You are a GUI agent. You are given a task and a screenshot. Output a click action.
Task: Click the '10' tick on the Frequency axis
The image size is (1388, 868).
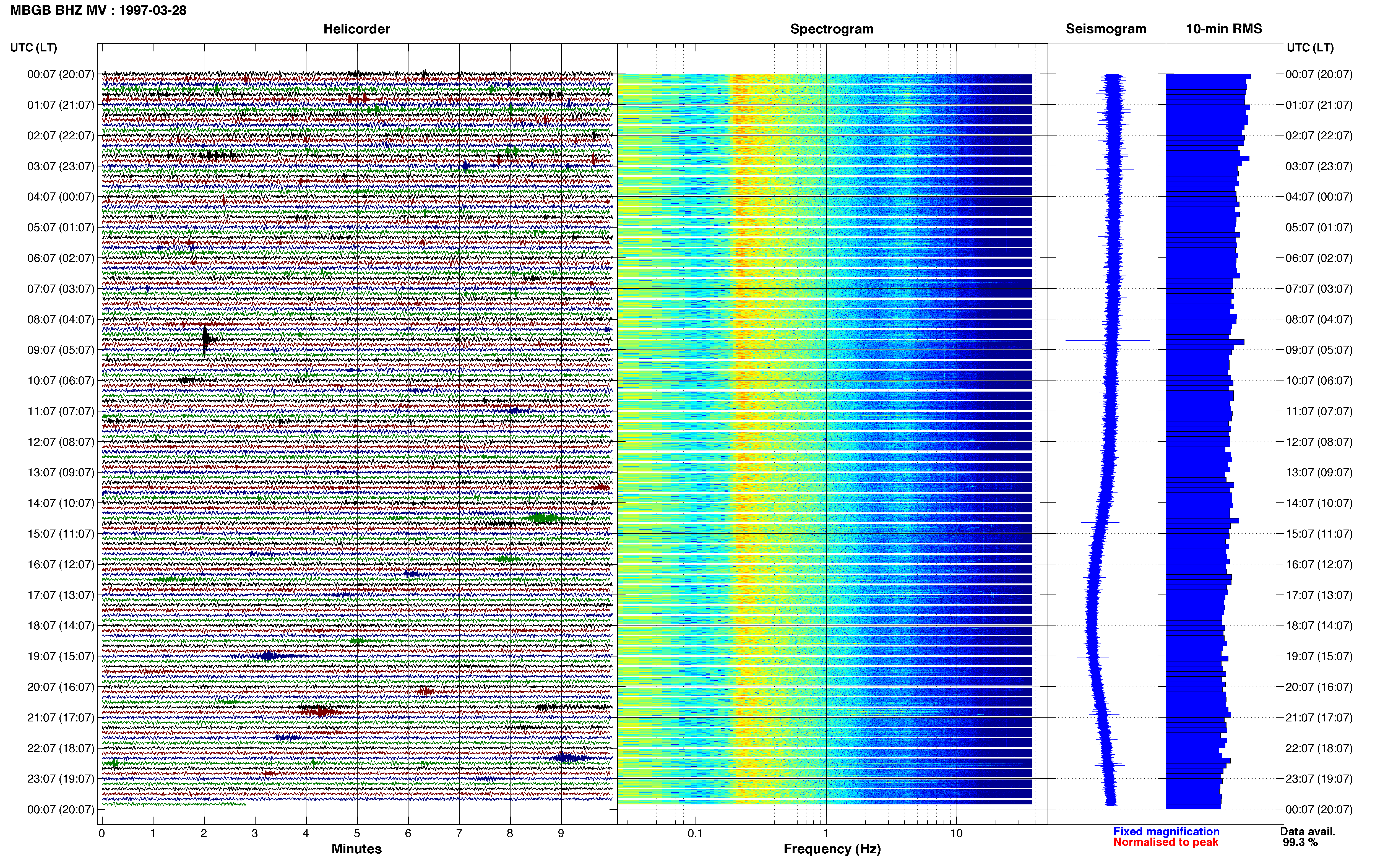point(956,833)
